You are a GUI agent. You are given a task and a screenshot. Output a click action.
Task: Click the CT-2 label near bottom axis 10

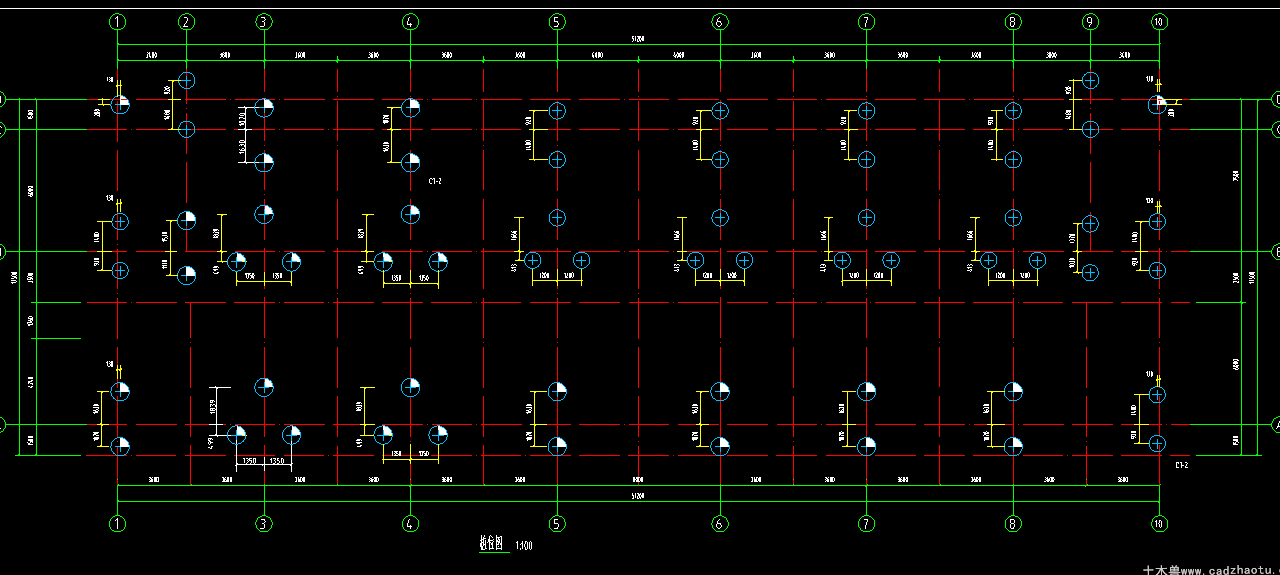point(1181,465)
